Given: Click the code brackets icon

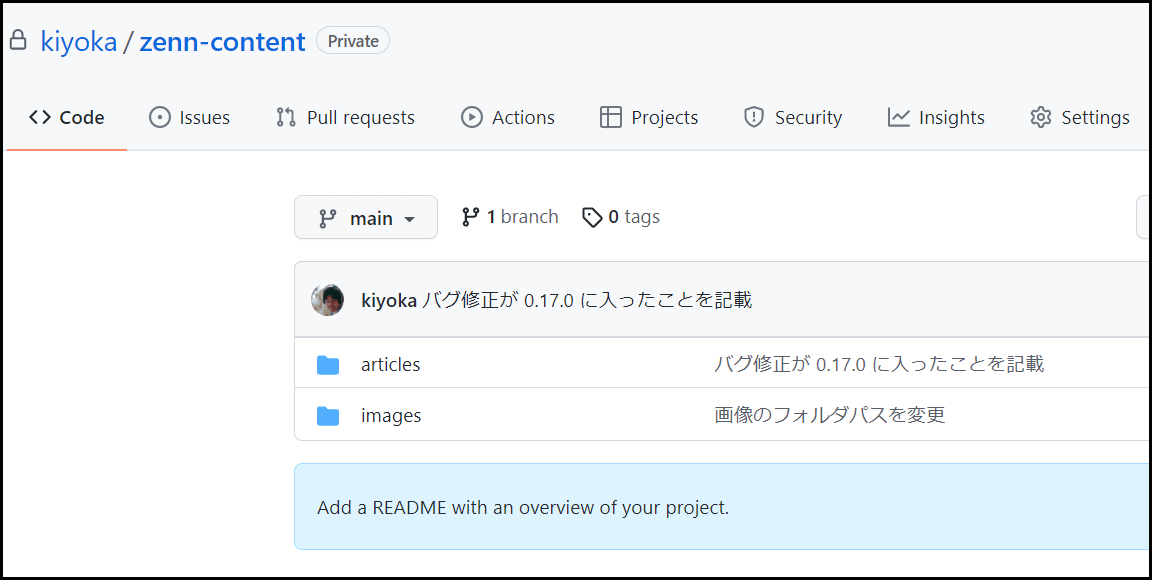Looking at the screenshot, I should pyautogui.click(x=40, y=118).
